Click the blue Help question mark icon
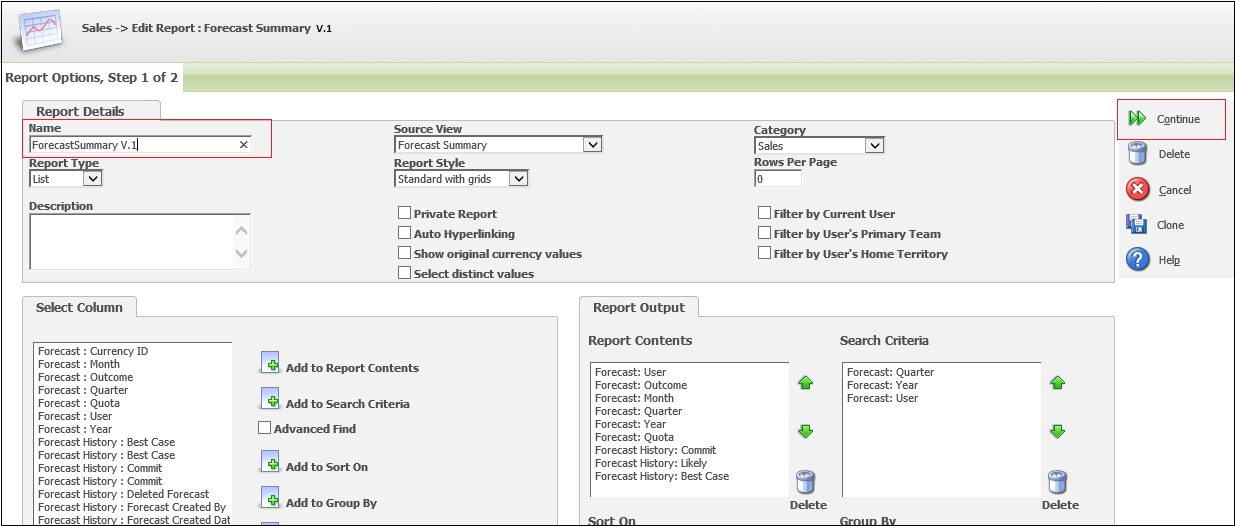The width and height of the screenshot is (1235, 526). (x=1138, y=259)
